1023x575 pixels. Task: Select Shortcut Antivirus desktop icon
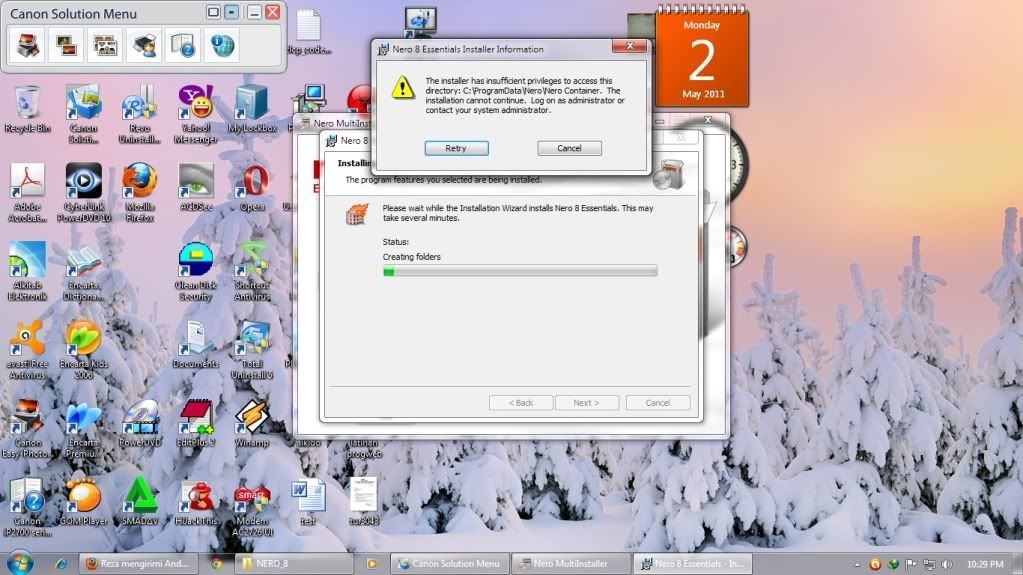[x=252, y=272]
